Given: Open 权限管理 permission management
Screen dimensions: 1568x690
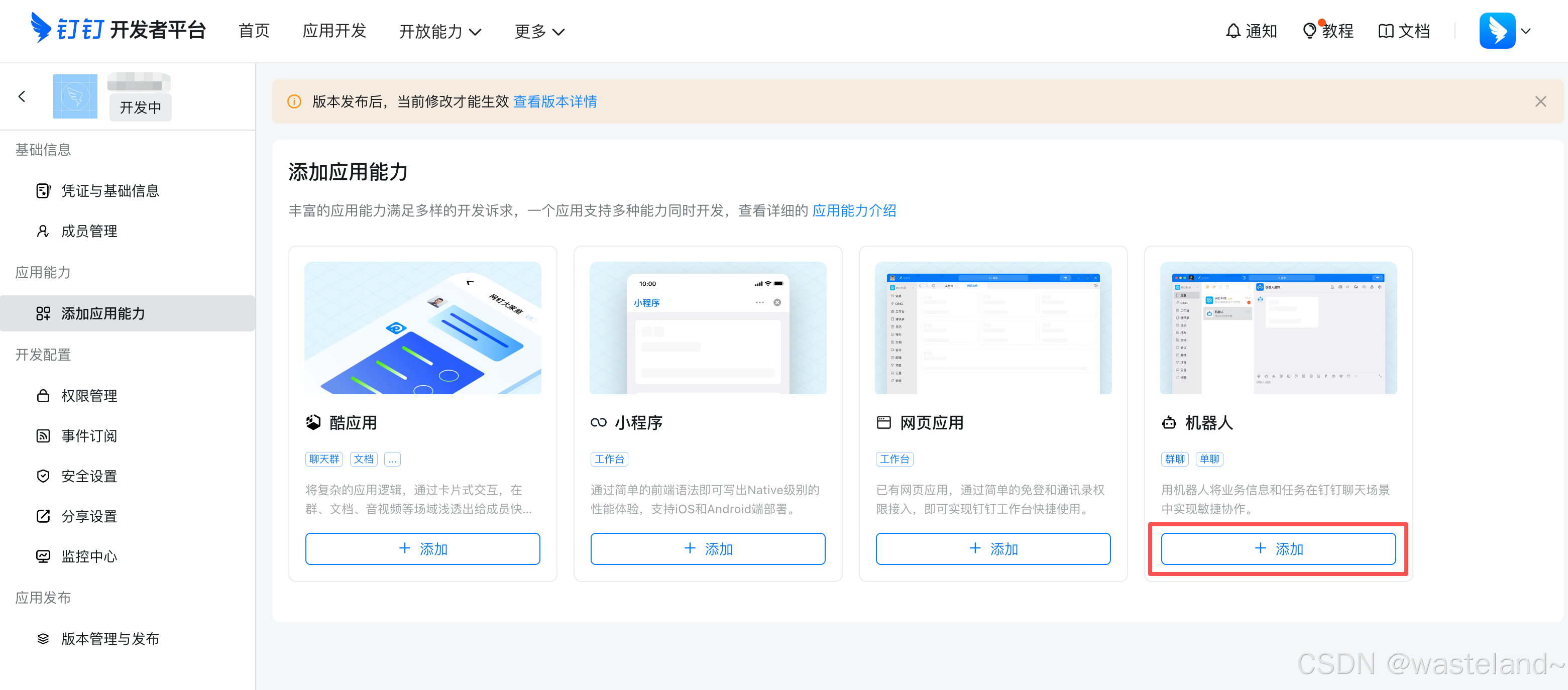Looking at the screenshot, I should pos(89,396).
